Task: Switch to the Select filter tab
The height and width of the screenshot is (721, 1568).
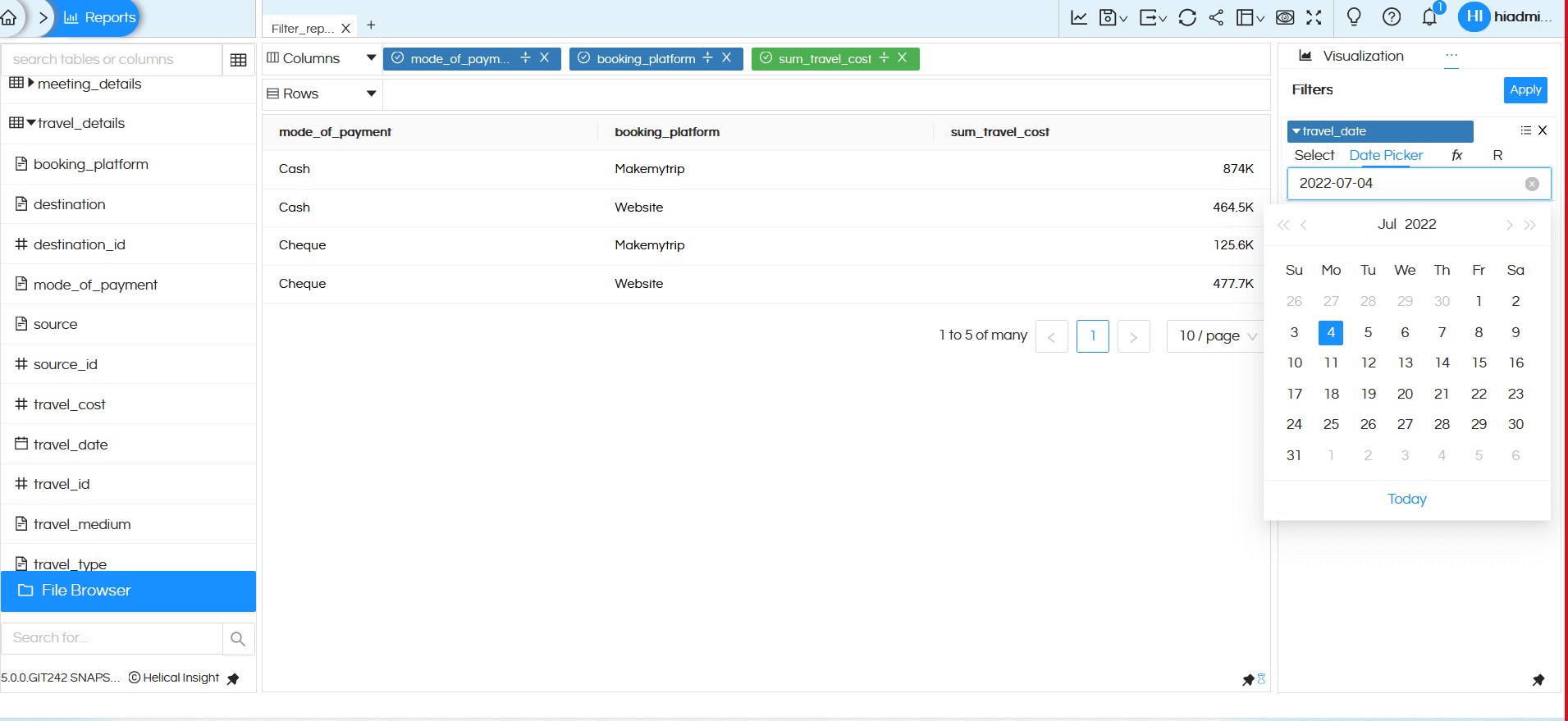Action: coord(1314,156)
